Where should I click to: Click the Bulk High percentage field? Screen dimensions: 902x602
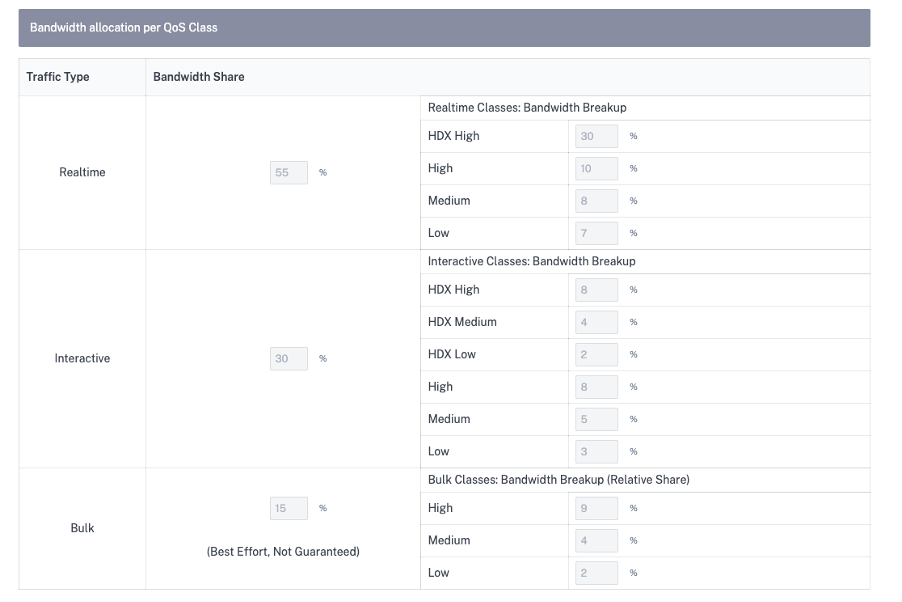click(597, 508)
